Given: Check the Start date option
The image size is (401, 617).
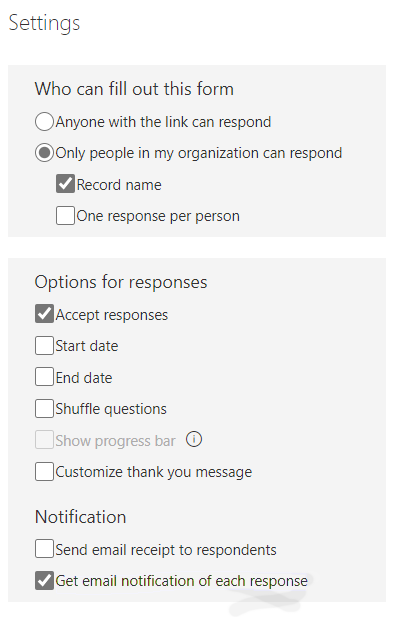Looking at the screenshot, I should [44, 345].
